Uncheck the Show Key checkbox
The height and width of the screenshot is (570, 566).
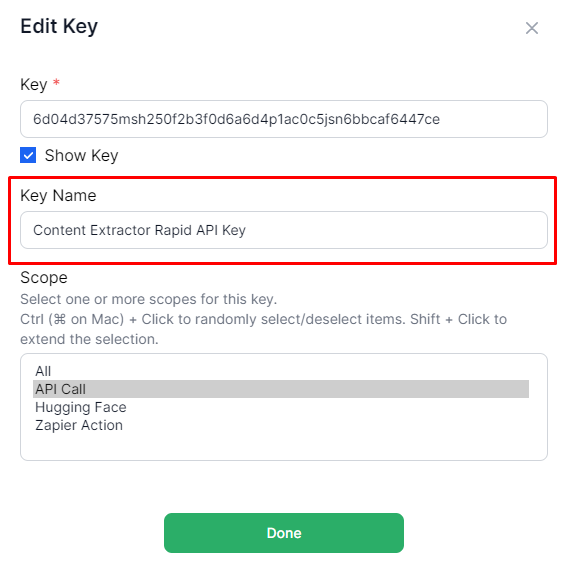click(28, 155)
